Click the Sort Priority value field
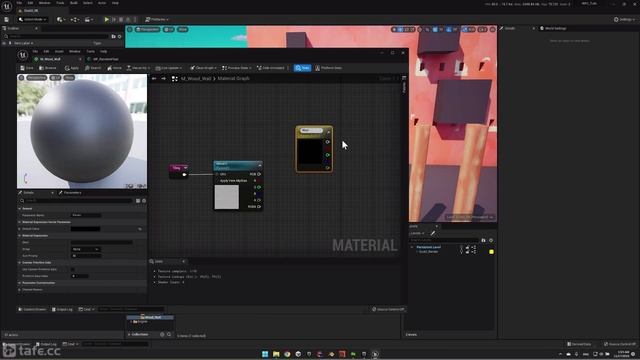Viewport: 640px width, 360px height. tap(86, 256)
